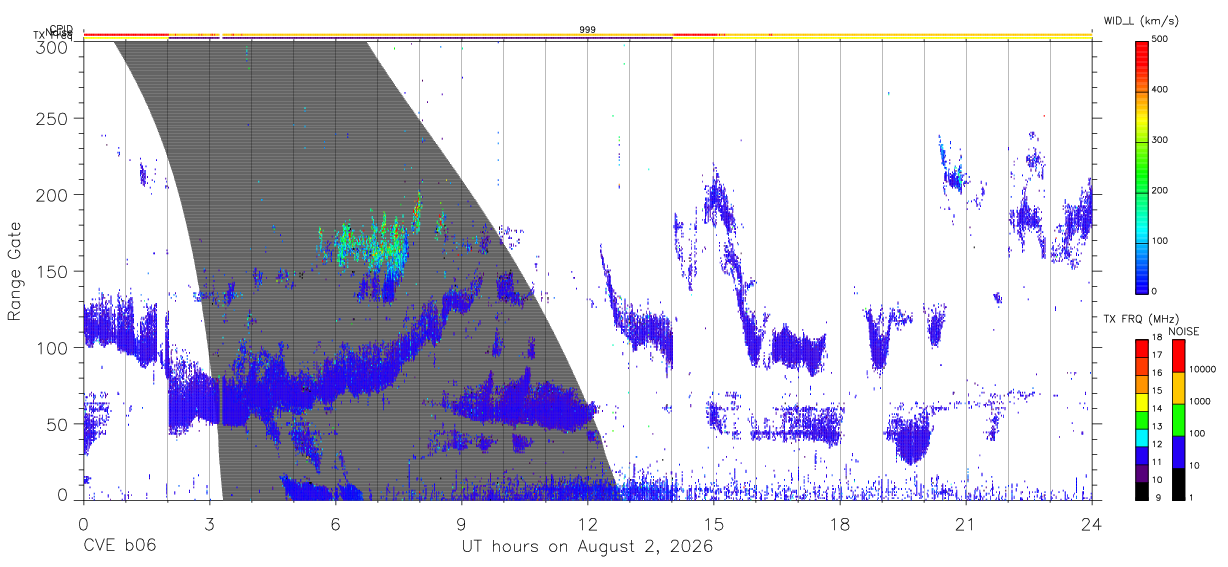Click the orange swatch in NOISE legend
The height and width of the screenshot is (567, 1228).
pyautogui.click(x=1178, y=388)
